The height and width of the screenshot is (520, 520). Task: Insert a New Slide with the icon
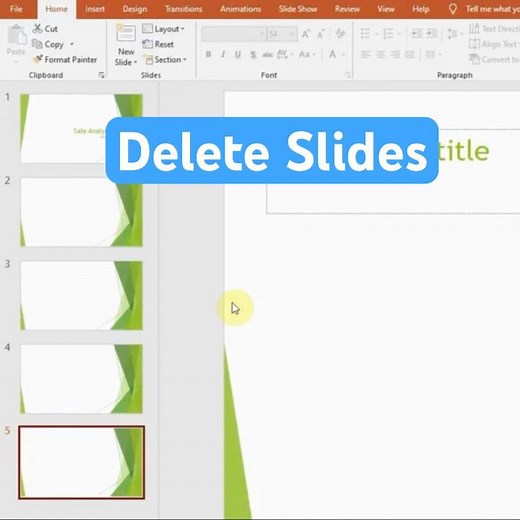coord(126,33)
